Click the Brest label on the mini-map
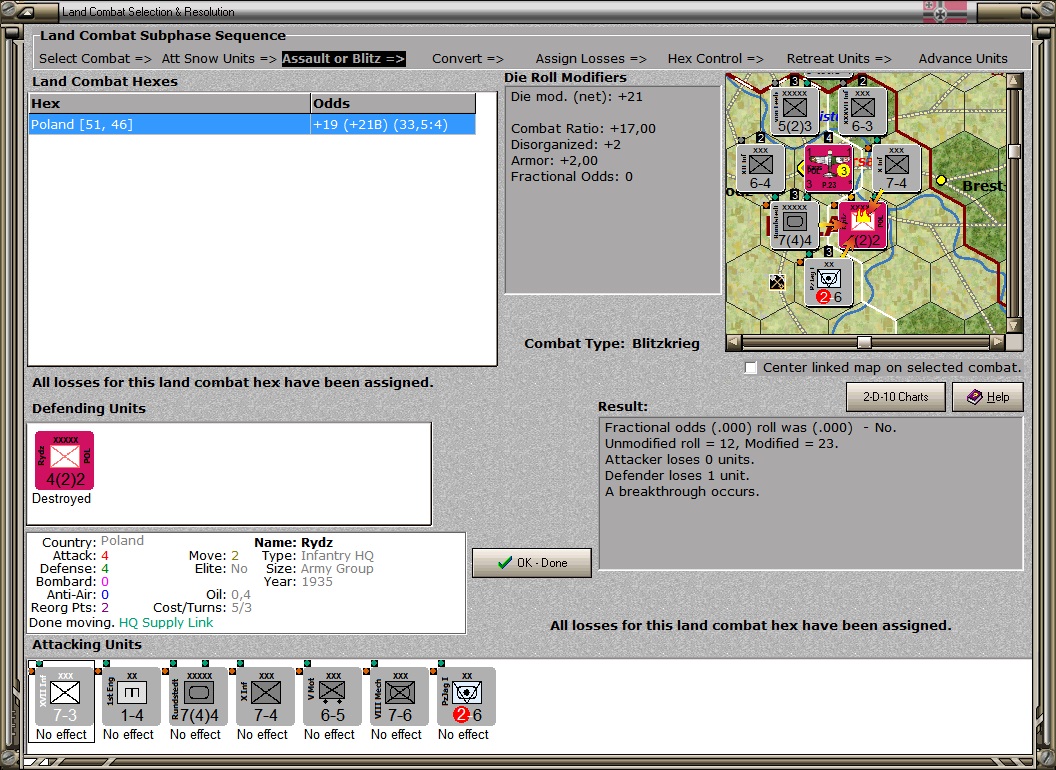Image resolution: width=1056 pixels, height=770 pixels. [x=983, y=186]
